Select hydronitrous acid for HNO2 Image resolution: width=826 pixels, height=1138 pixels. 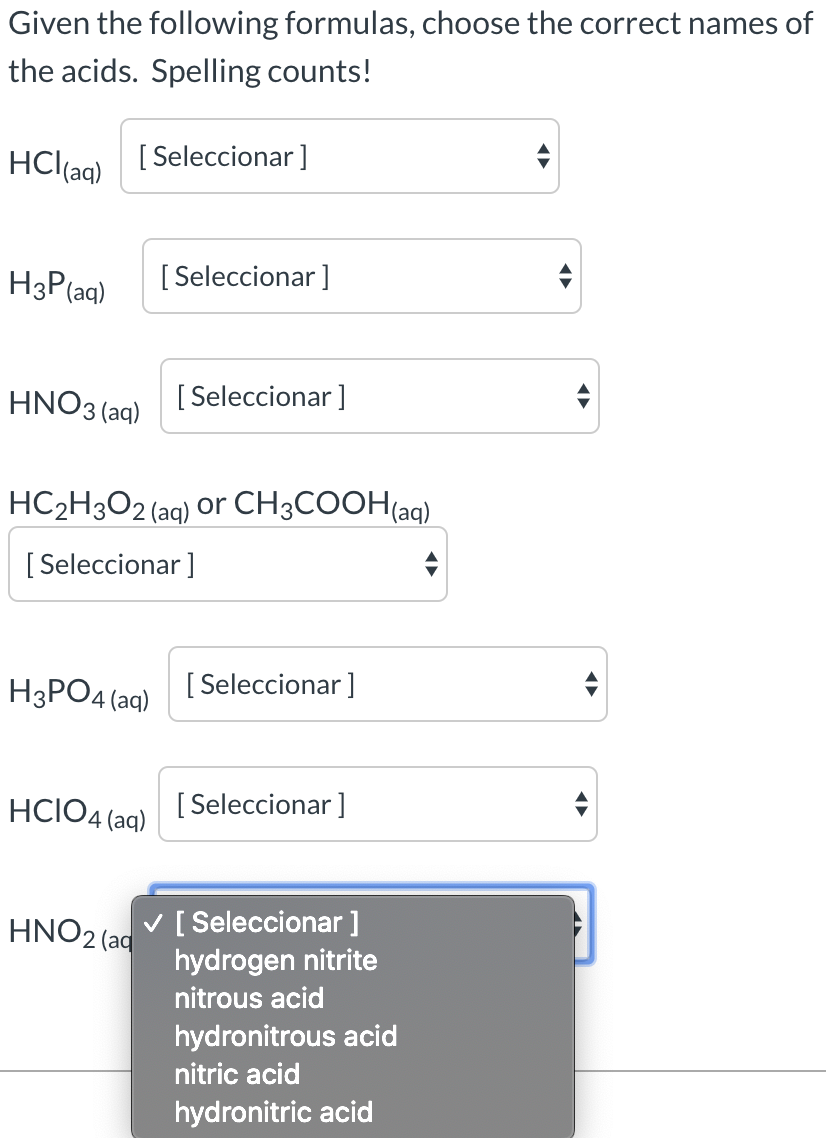(286, 1036)
